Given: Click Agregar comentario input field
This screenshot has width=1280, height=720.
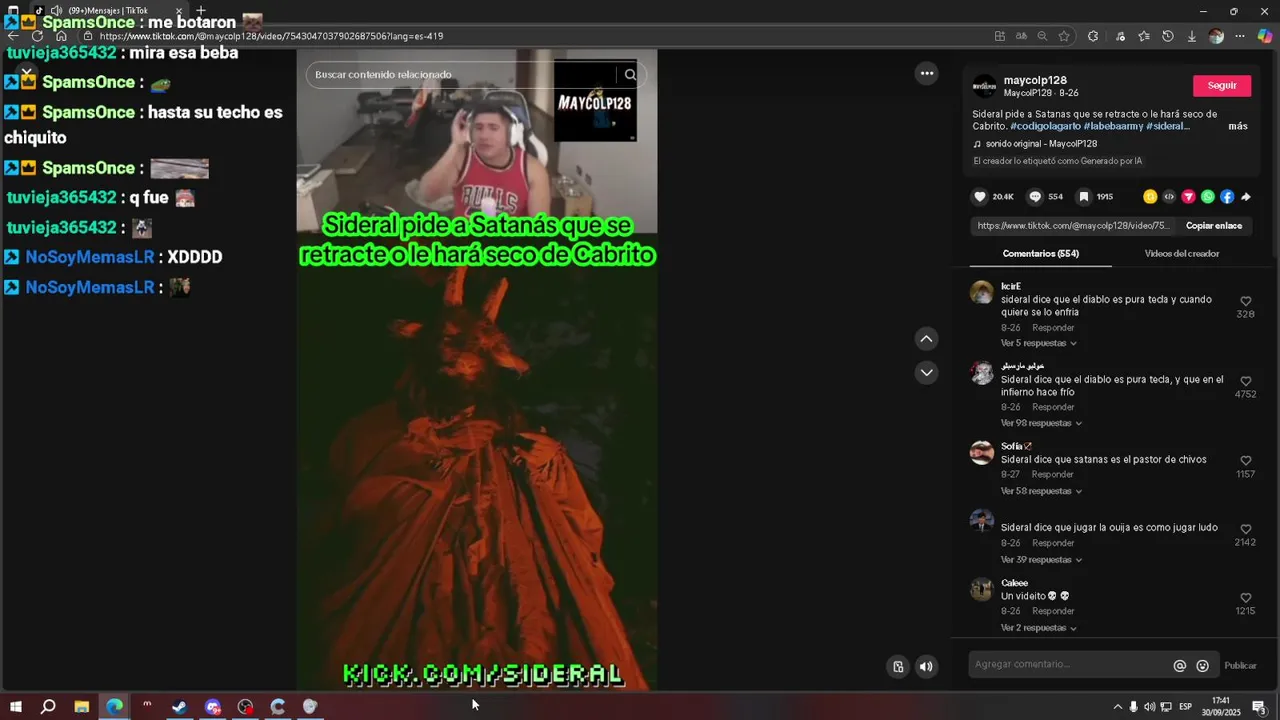Looking at the screenshot, I should tap(1070, 665).
